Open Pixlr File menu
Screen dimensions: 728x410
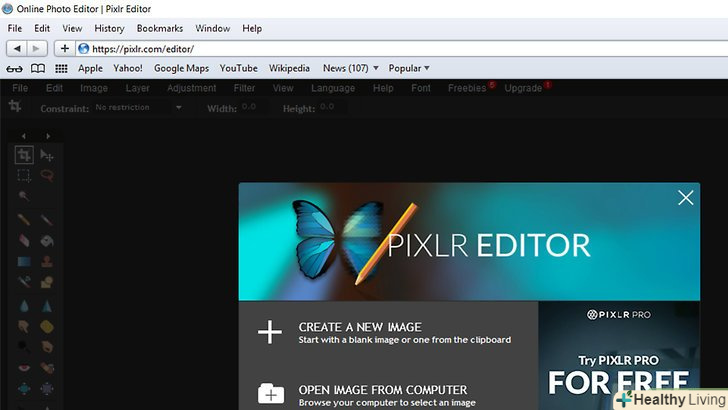20,88
